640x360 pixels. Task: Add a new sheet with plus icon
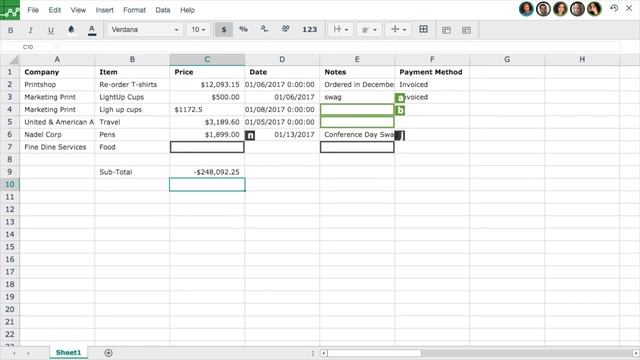pyautogui.click(x=108, y=353)
